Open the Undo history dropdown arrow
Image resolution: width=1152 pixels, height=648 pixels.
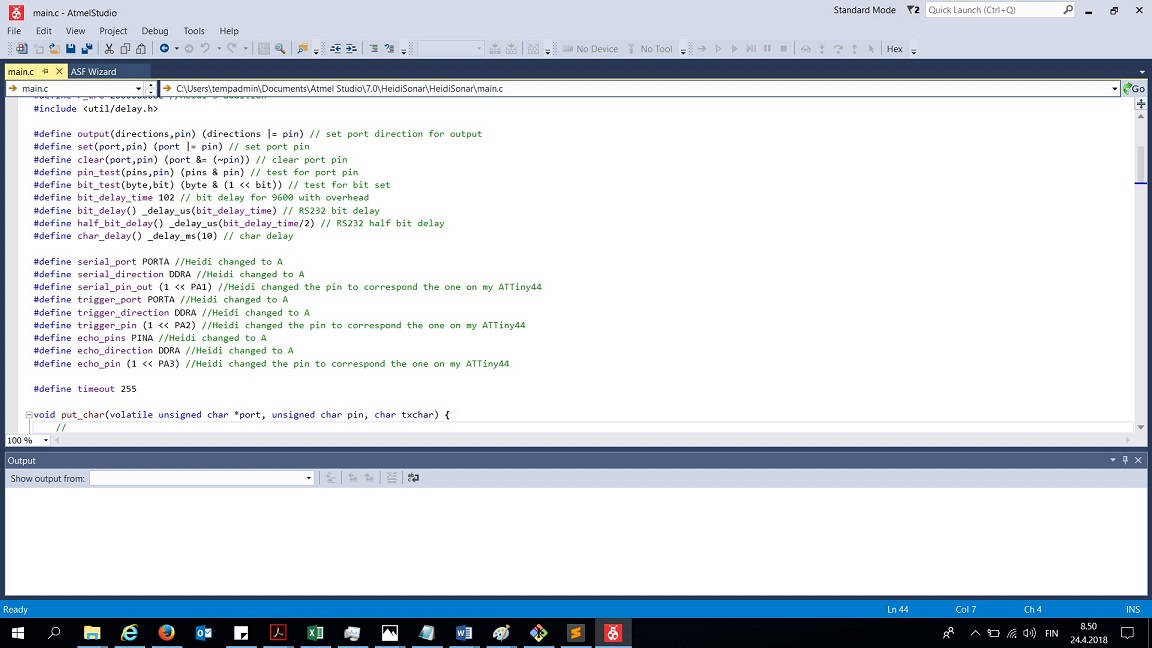(x=218, y=48)
